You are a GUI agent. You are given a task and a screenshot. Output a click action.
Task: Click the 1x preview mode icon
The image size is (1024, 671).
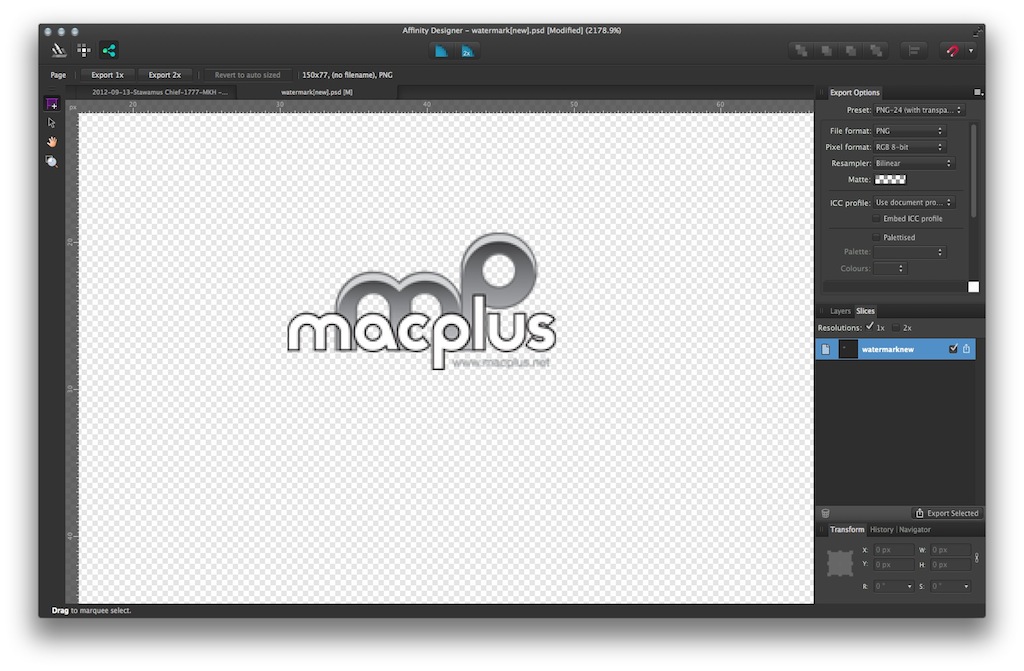point(441,51)
